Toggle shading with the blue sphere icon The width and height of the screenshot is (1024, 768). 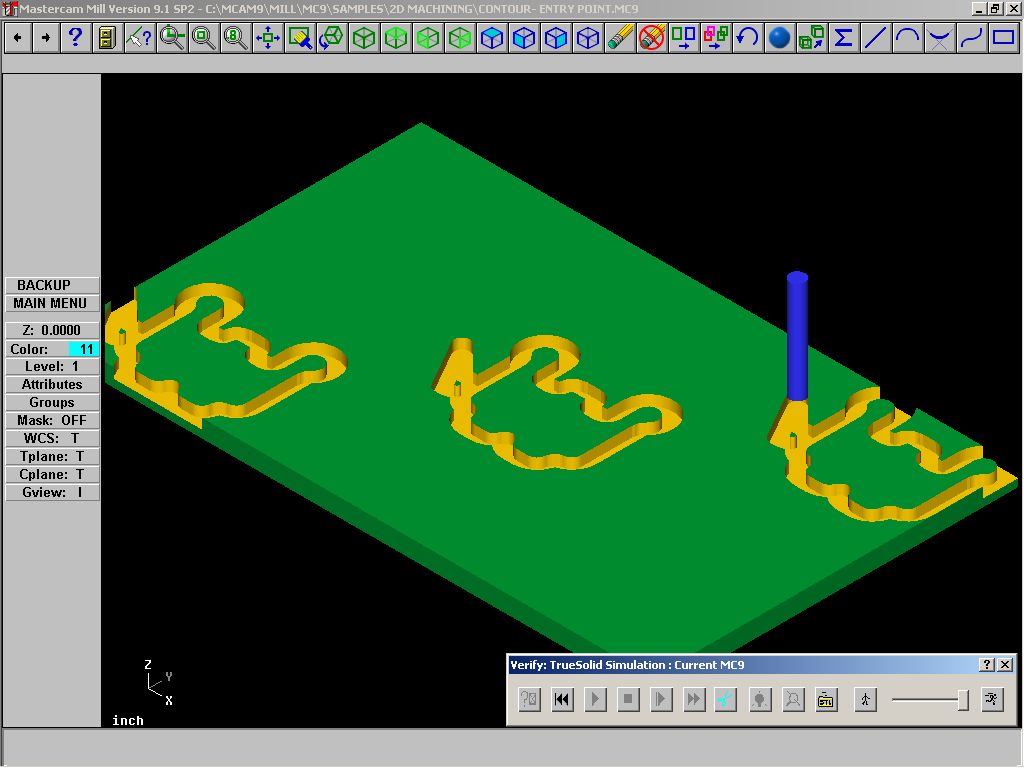click(780, 38)
